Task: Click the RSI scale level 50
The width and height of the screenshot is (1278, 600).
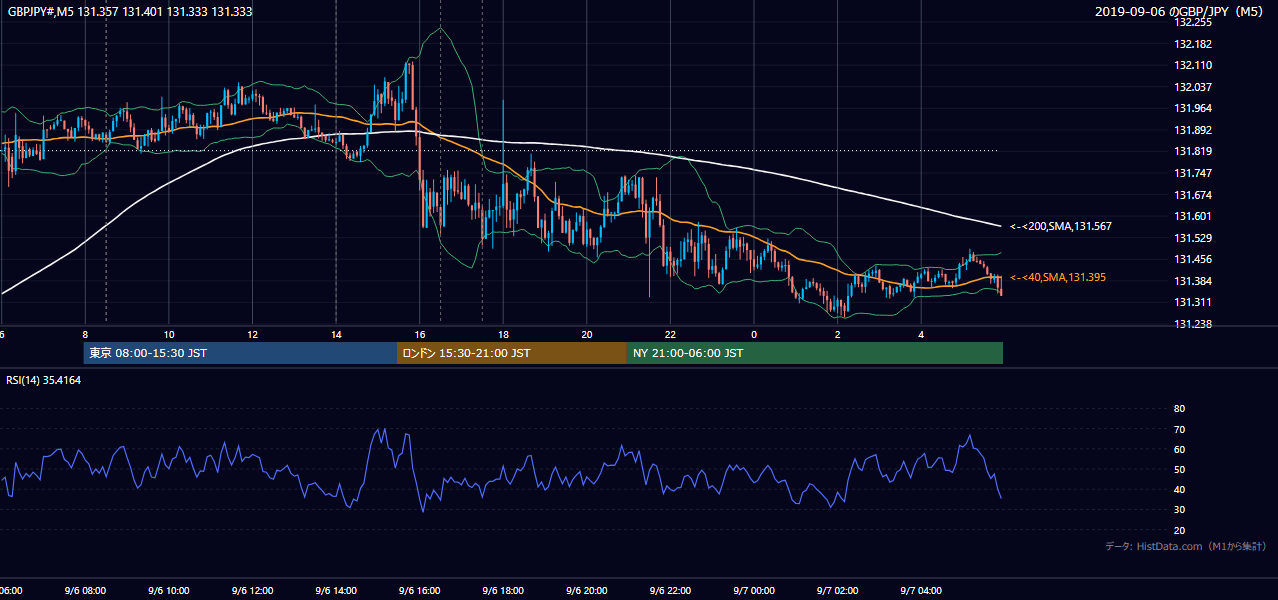Action: 1179,469
